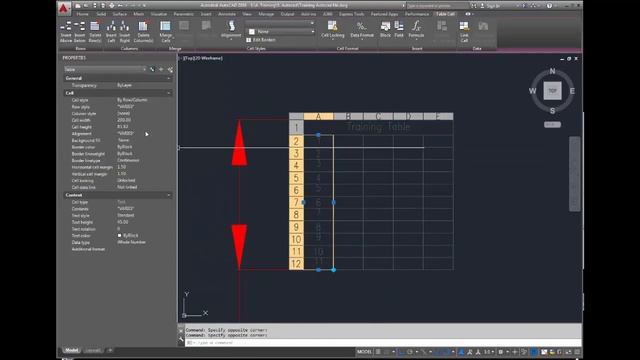
Task: Click the in-canvas view controls label
Action: 201,58
